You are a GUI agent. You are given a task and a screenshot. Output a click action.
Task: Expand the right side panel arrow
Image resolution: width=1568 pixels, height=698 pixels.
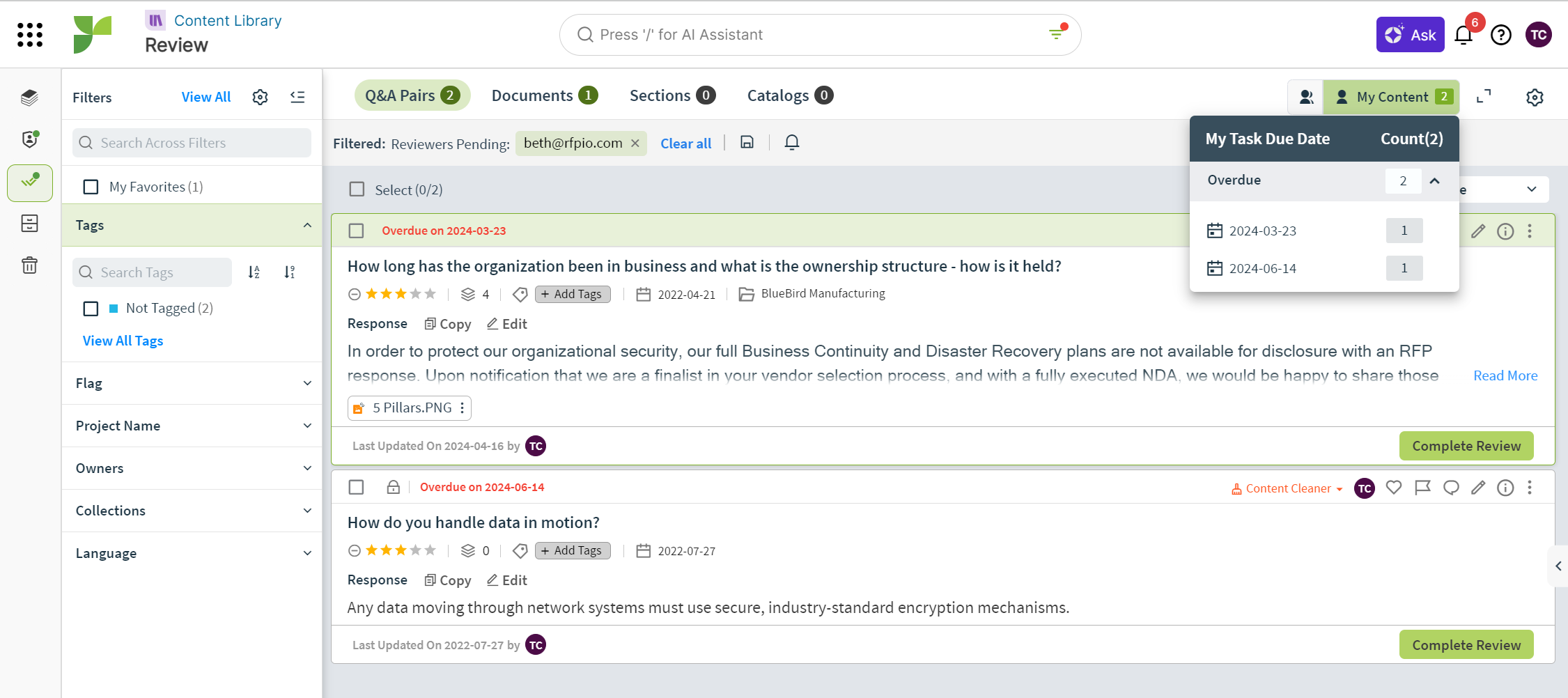(x=1558, y=566)
